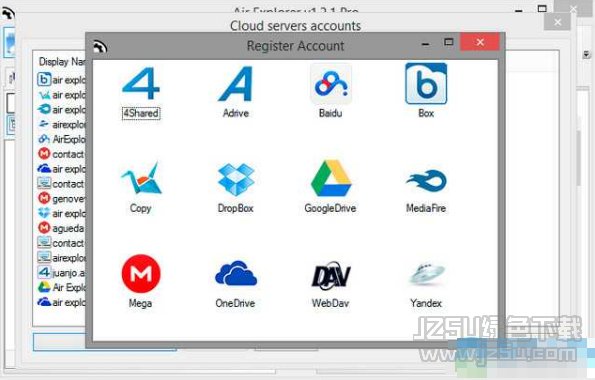Pick the Yandex flying saucer icon

(x=426, y=273)
